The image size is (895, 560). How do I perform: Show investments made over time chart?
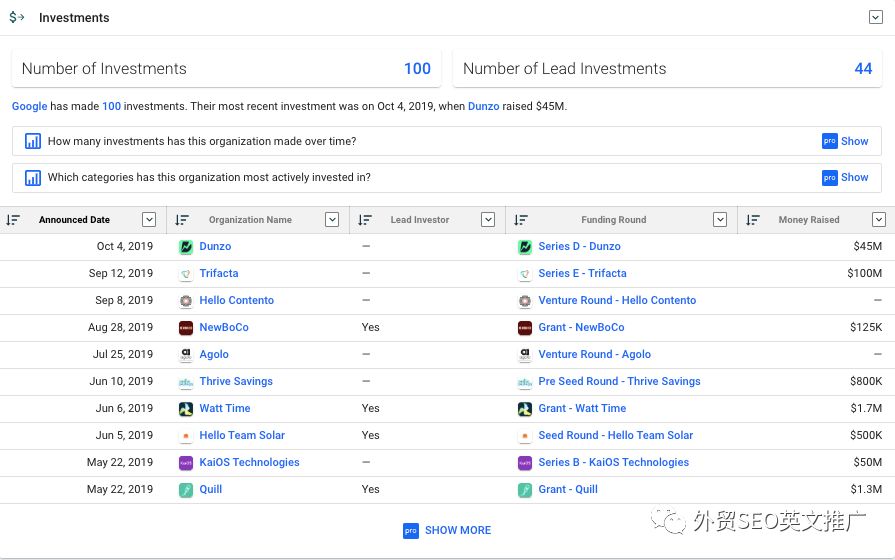pos(845,141)
